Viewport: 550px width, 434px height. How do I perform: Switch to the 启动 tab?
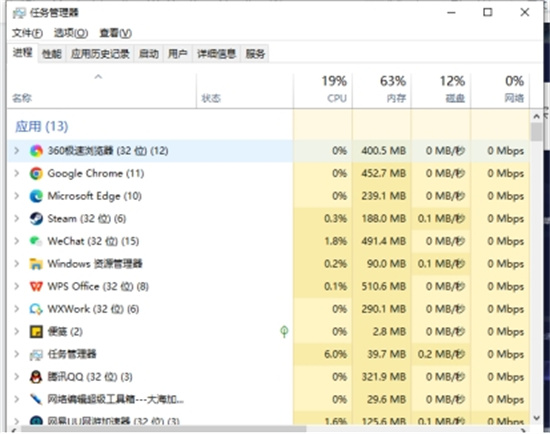149,54
